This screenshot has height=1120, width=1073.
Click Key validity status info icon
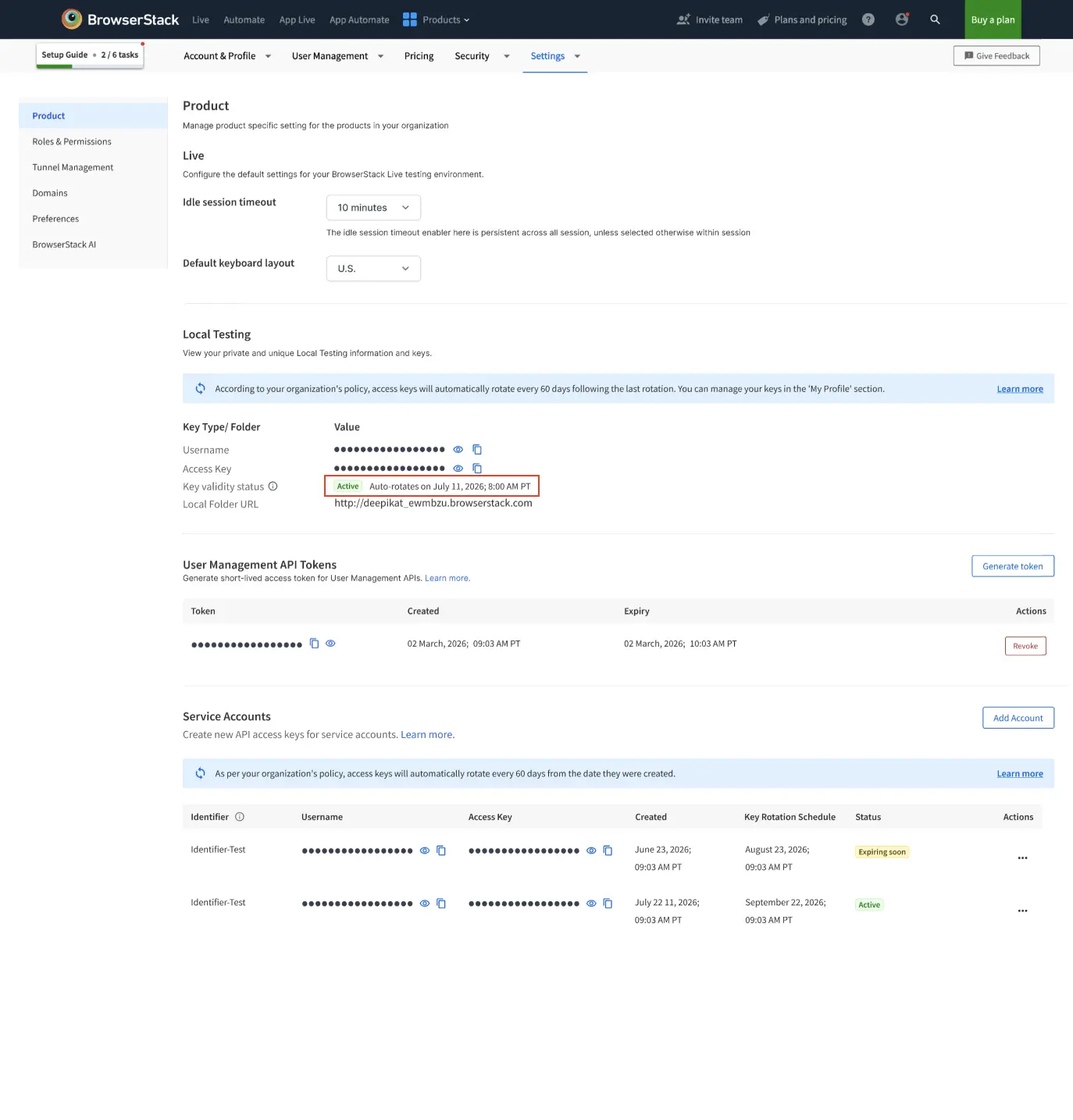(x=273, y=487)
